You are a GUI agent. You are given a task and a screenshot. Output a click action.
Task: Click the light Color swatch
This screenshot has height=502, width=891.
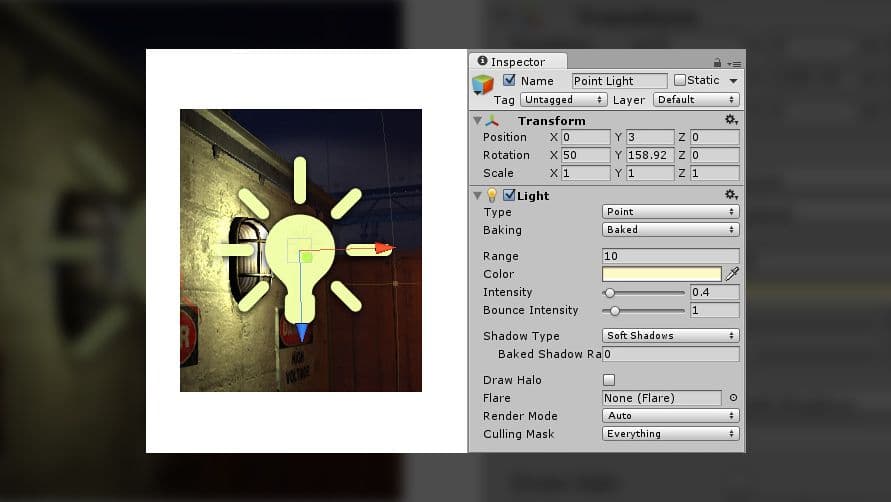coord(661,274)
